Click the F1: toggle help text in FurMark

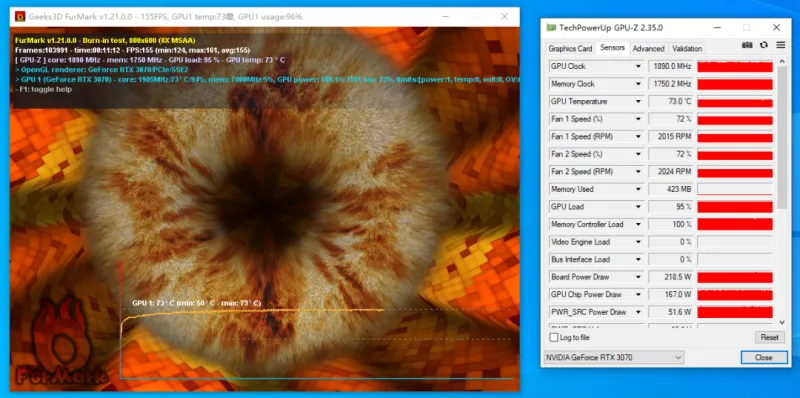pyautogui.click(x=43, y=89)
